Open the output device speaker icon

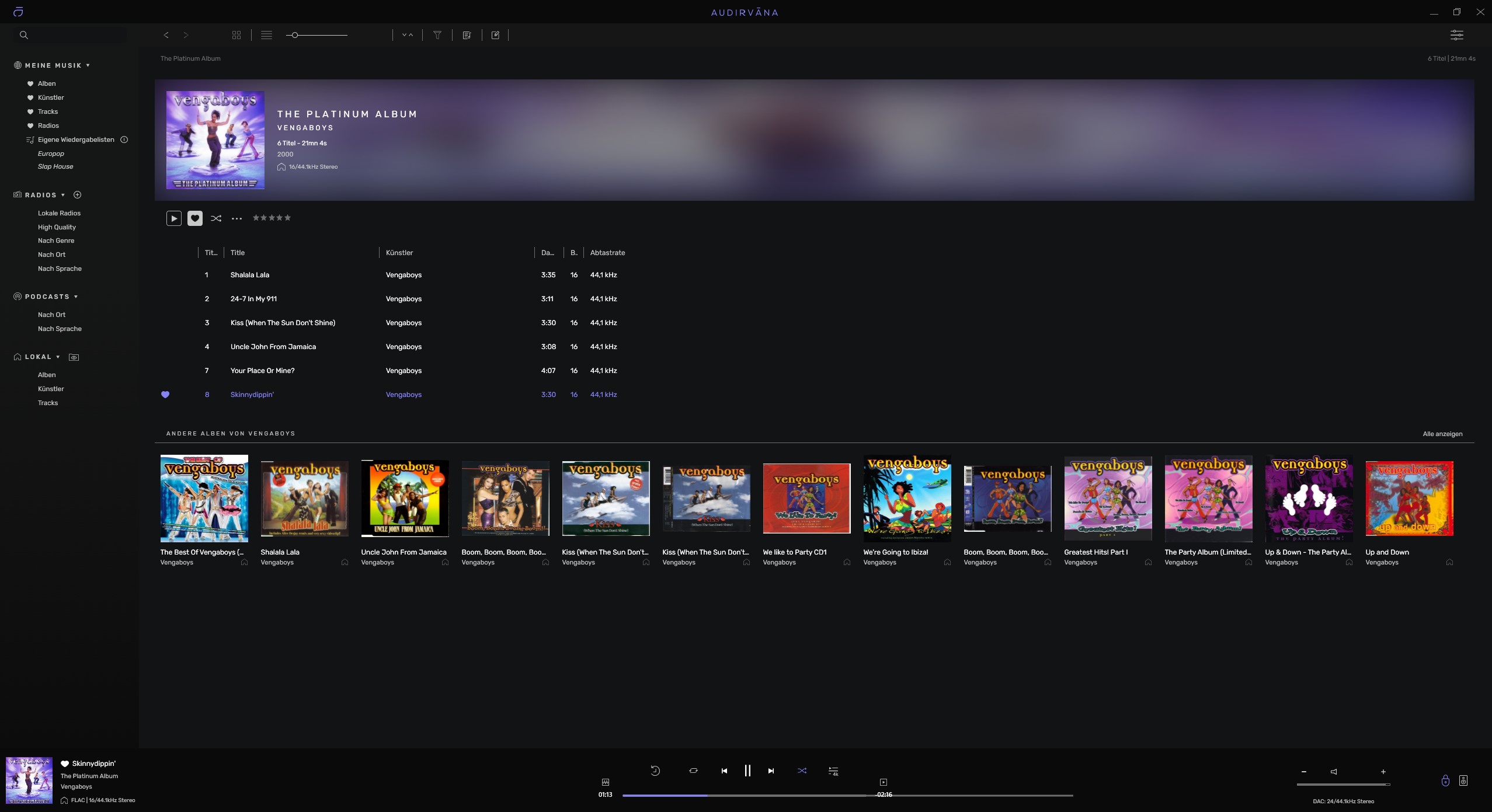1463,780
